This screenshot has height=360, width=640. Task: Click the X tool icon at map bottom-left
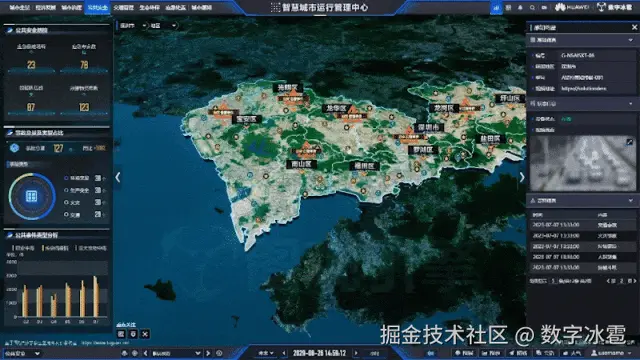point(145,334)
